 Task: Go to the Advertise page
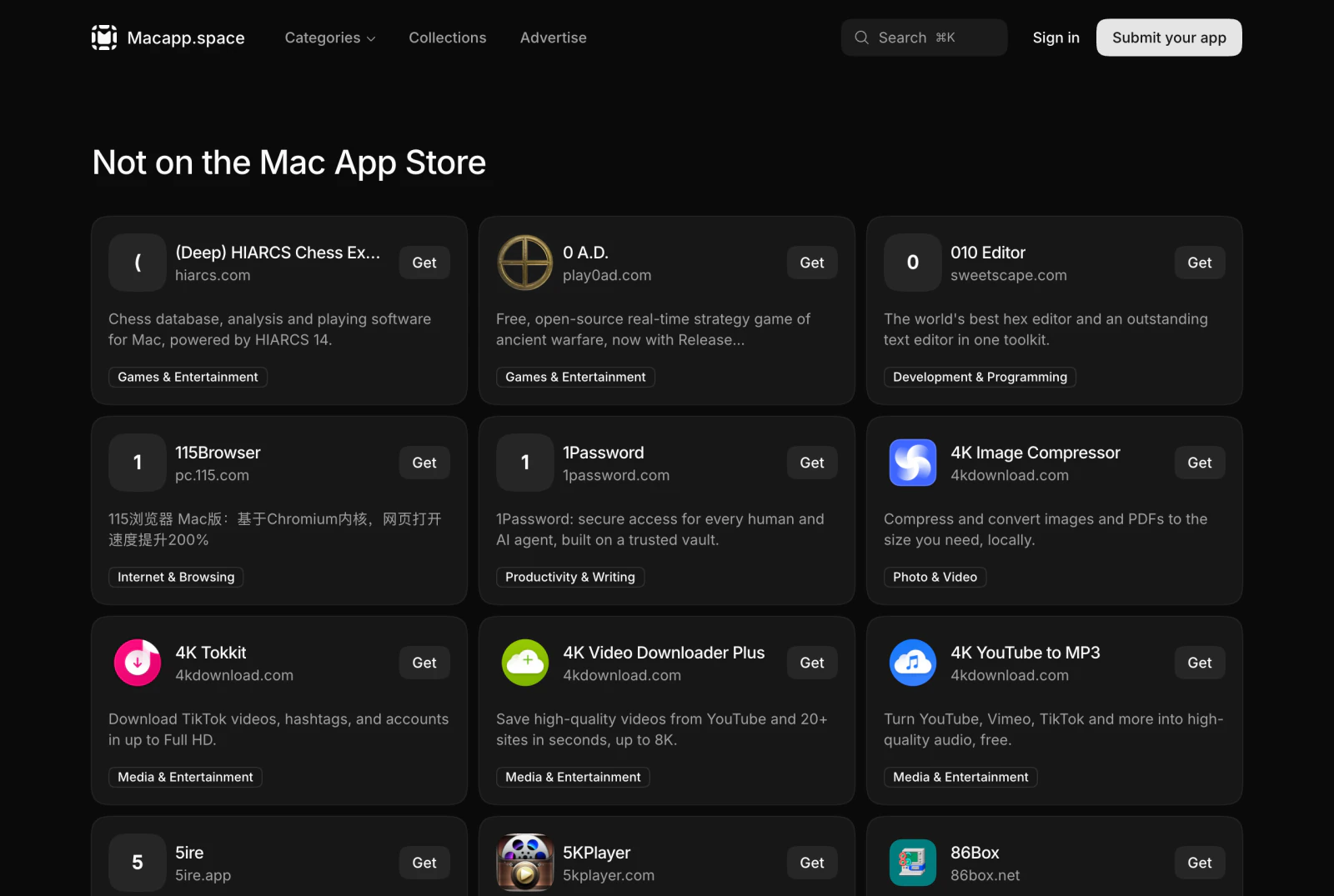click(554, 38)
